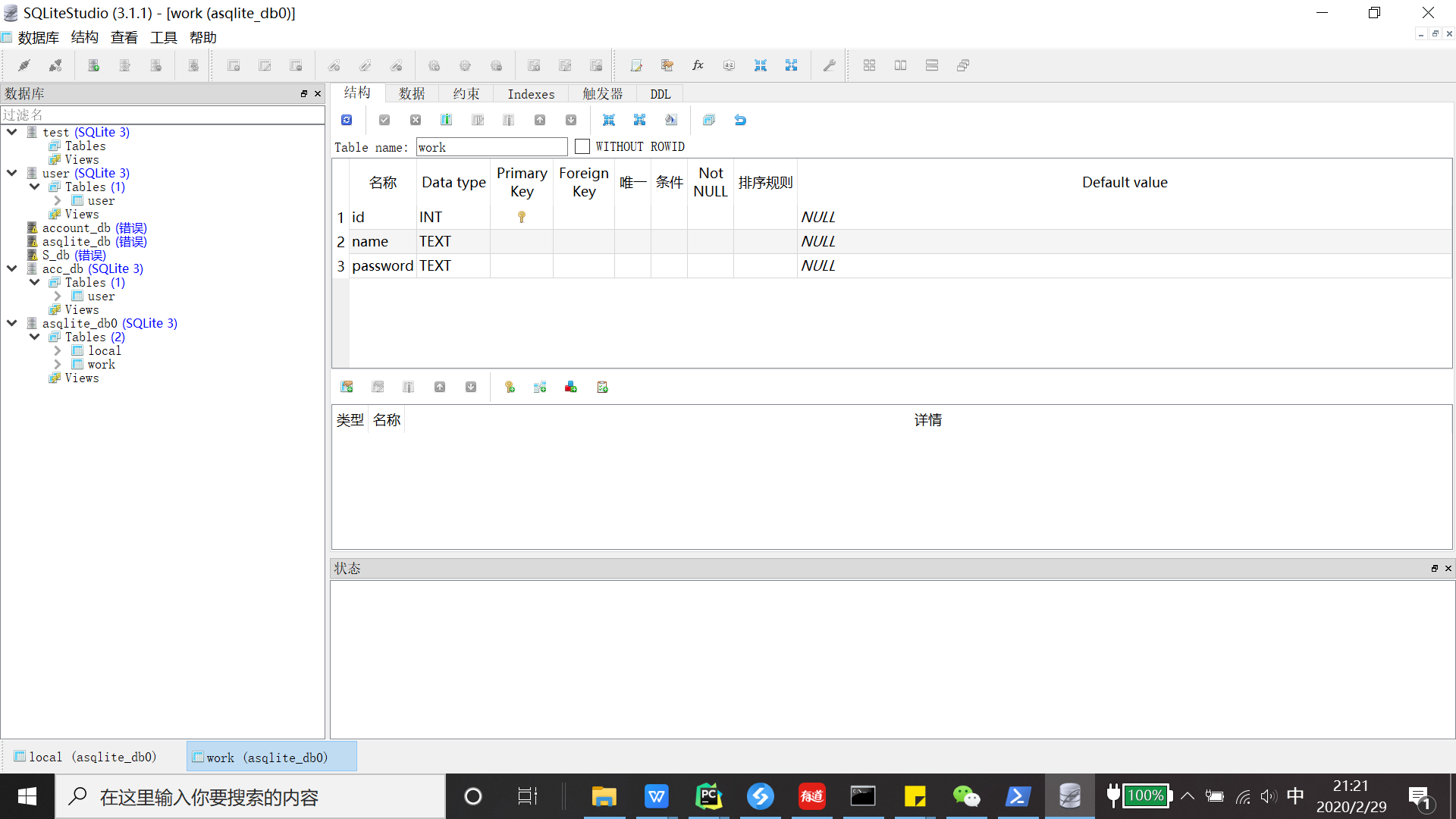Collapse Tables under acc_db
The height and width of the screenshot is (819, 1456).
coord(35,282)
